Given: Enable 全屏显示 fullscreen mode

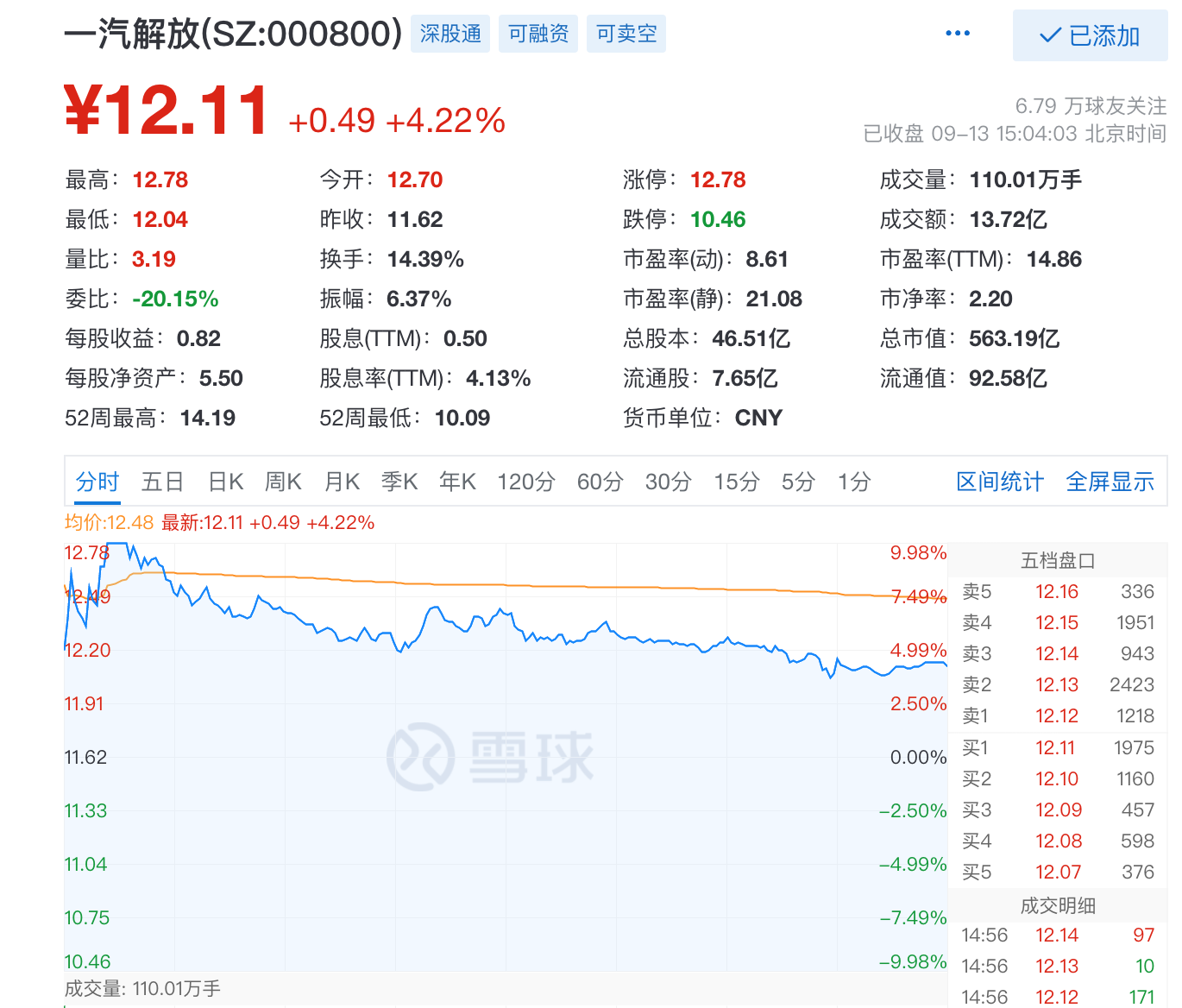Looking at the screenshot, I should 1110,482.
